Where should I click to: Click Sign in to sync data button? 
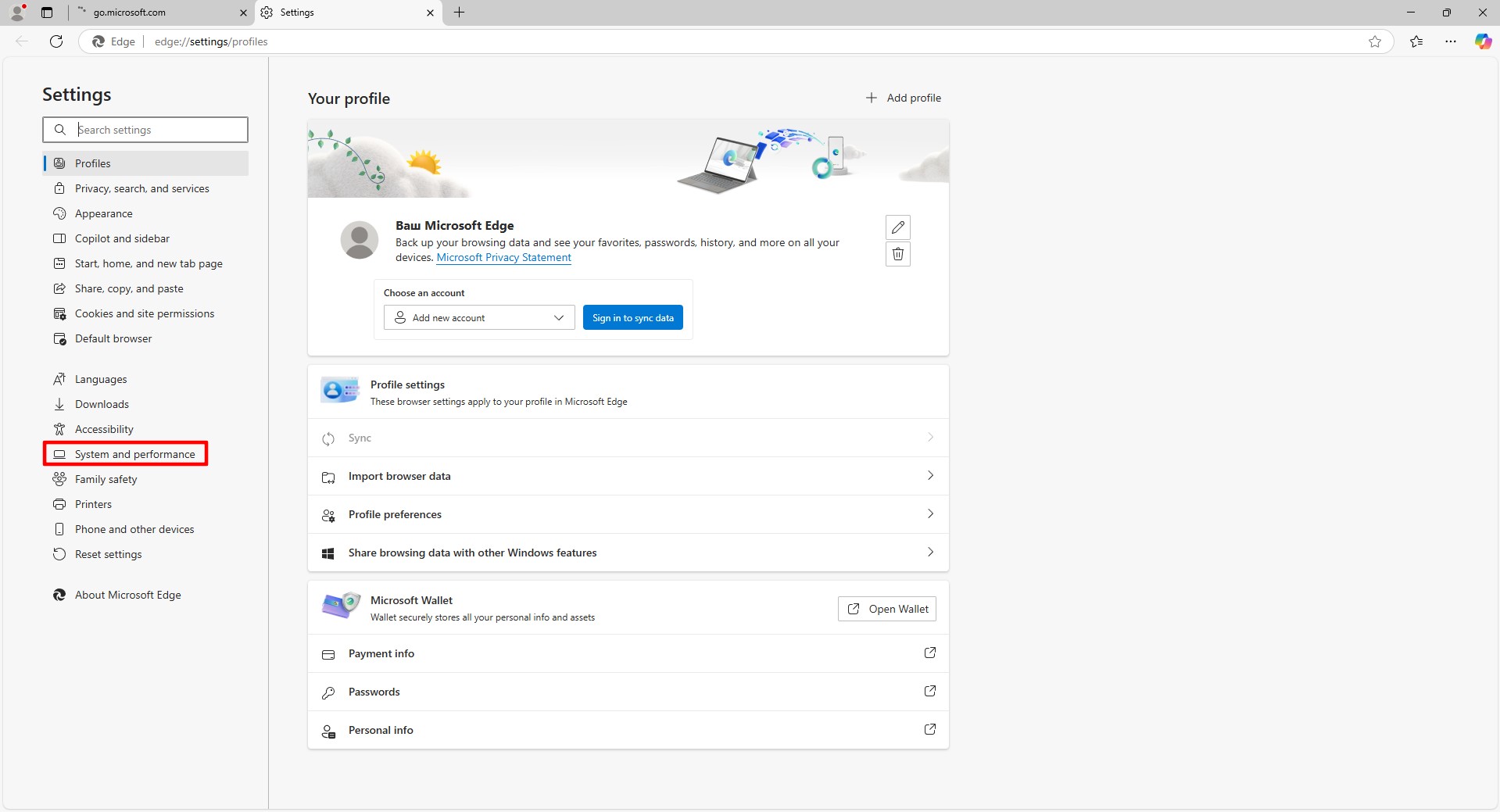click(632, 317)
